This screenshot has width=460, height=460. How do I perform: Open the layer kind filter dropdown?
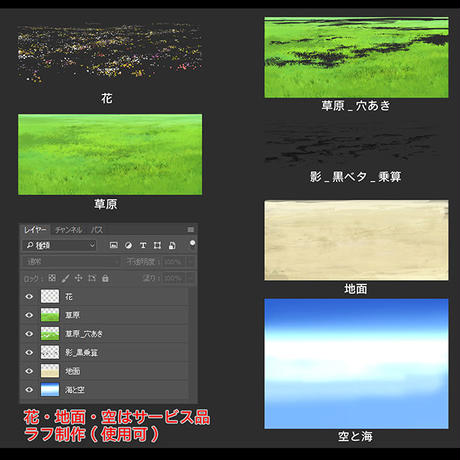[60, 245]
